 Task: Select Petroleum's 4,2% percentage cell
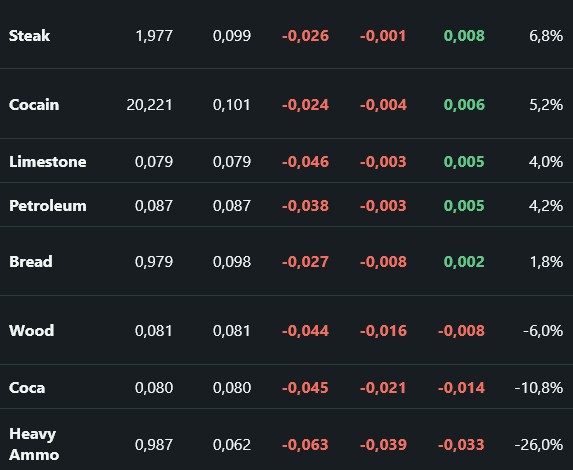[546, 205]
